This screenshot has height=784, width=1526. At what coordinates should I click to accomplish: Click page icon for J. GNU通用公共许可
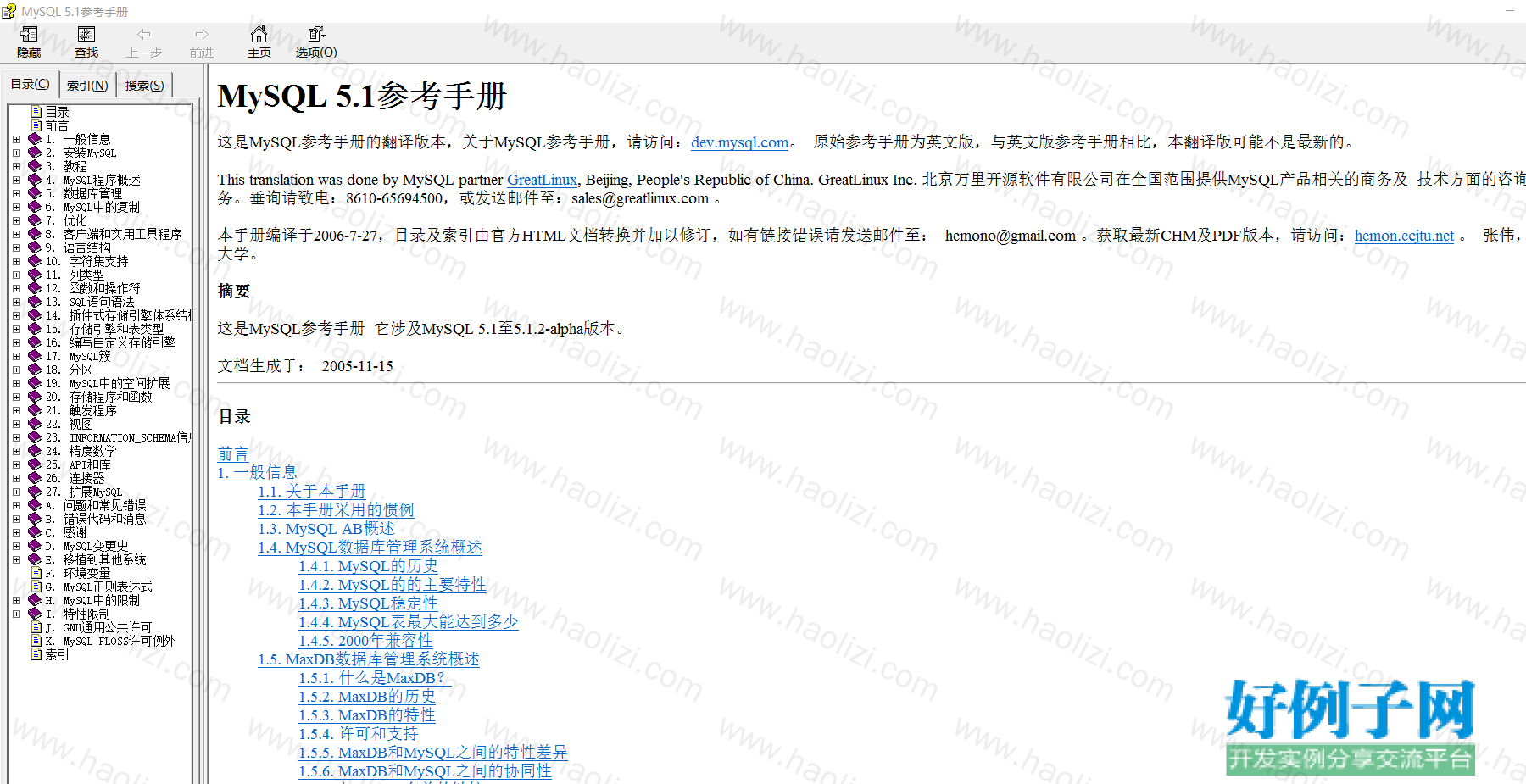(36, 627)
